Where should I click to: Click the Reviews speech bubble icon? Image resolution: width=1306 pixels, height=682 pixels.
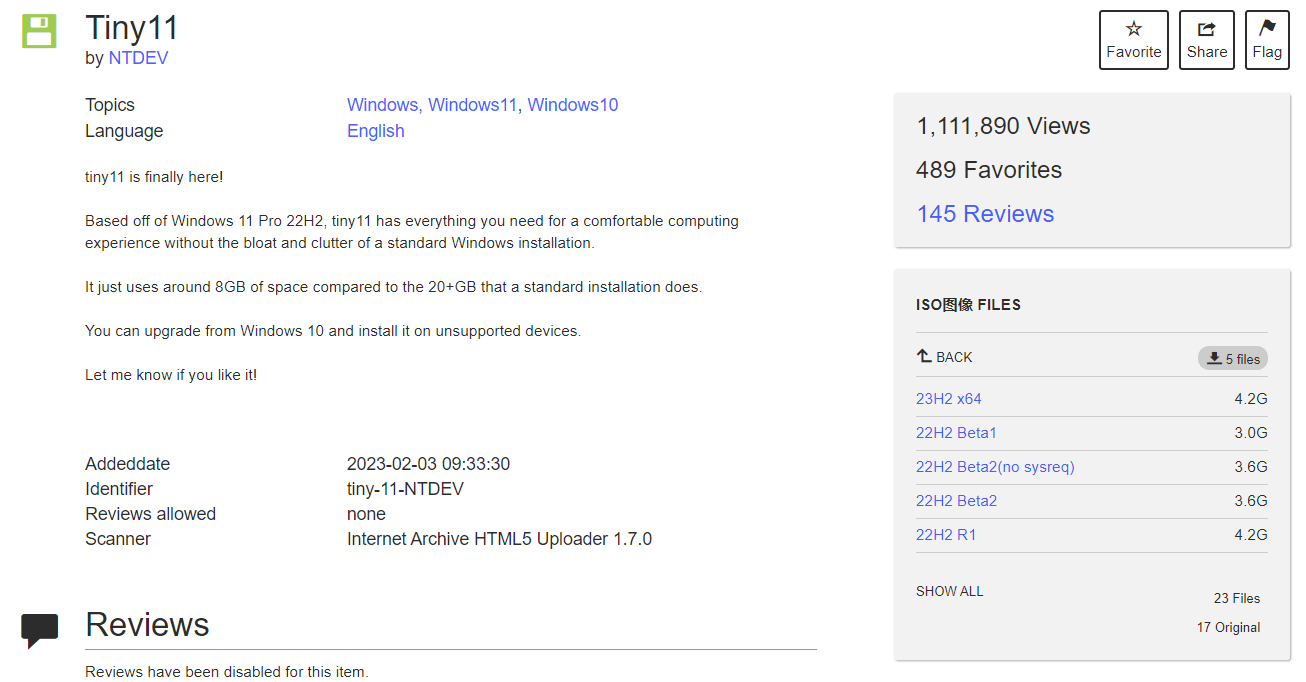click(40, 630)
